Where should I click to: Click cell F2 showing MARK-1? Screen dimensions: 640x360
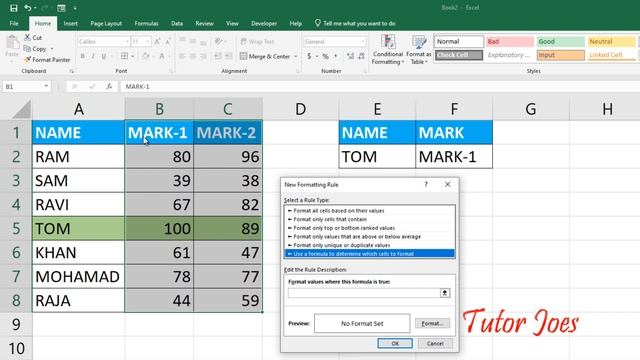(454, 156)
